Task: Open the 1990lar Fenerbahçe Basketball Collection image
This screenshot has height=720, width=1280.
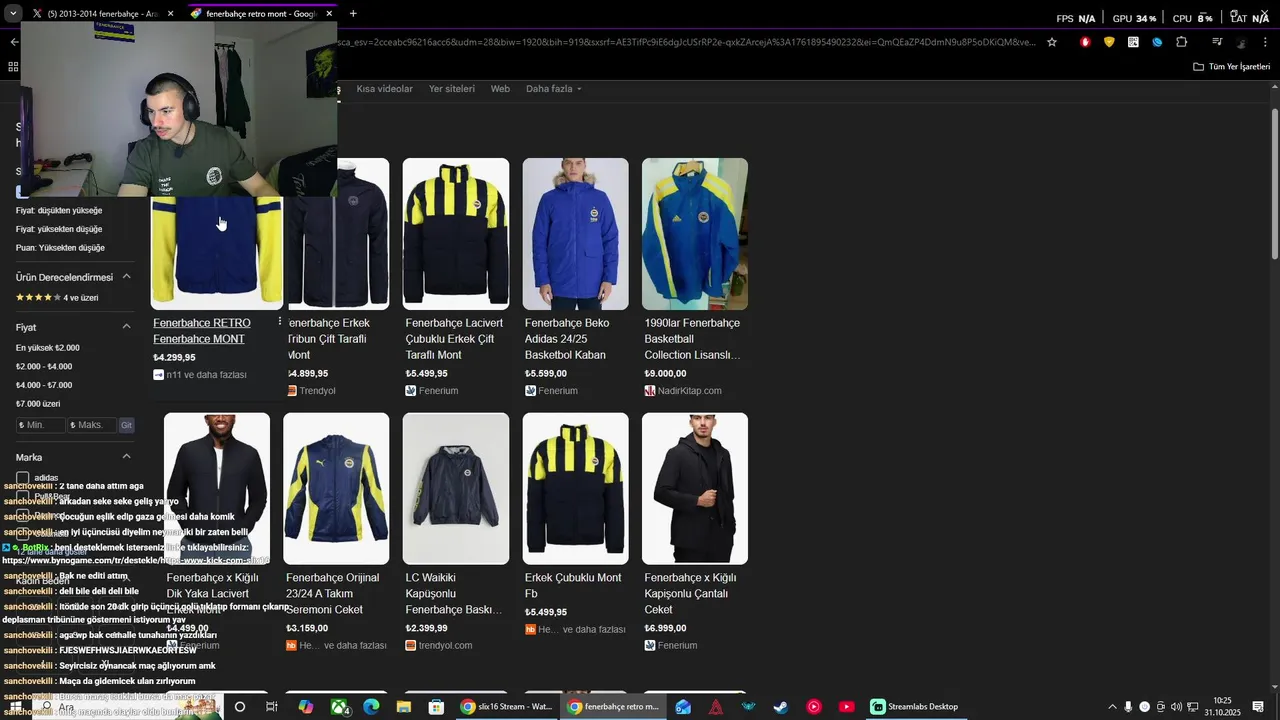Action: coord(695,234)
